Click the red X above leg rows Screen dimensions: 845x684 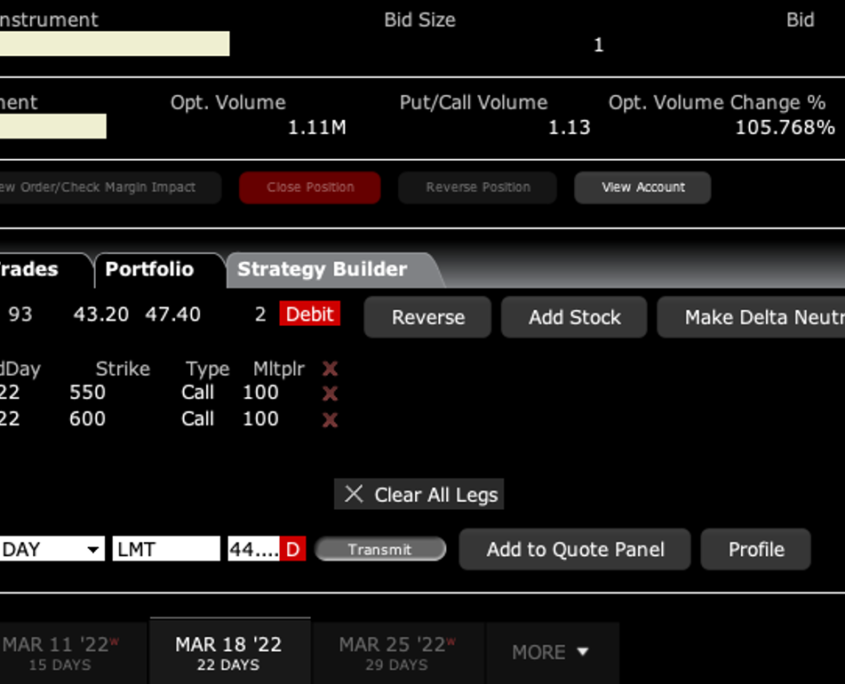coord(330,369)
